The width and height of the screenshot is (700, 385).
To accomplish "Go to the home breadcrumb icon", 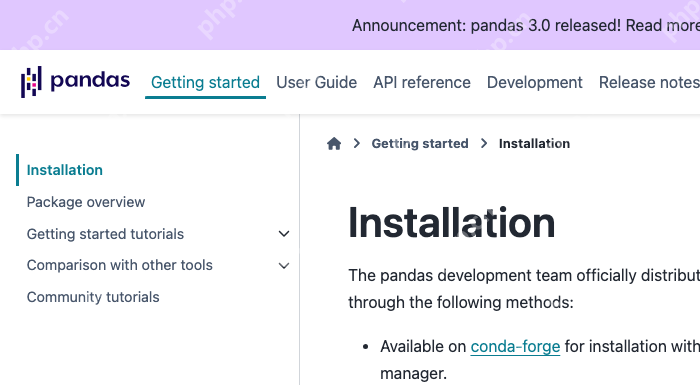I will pos(334,144).
